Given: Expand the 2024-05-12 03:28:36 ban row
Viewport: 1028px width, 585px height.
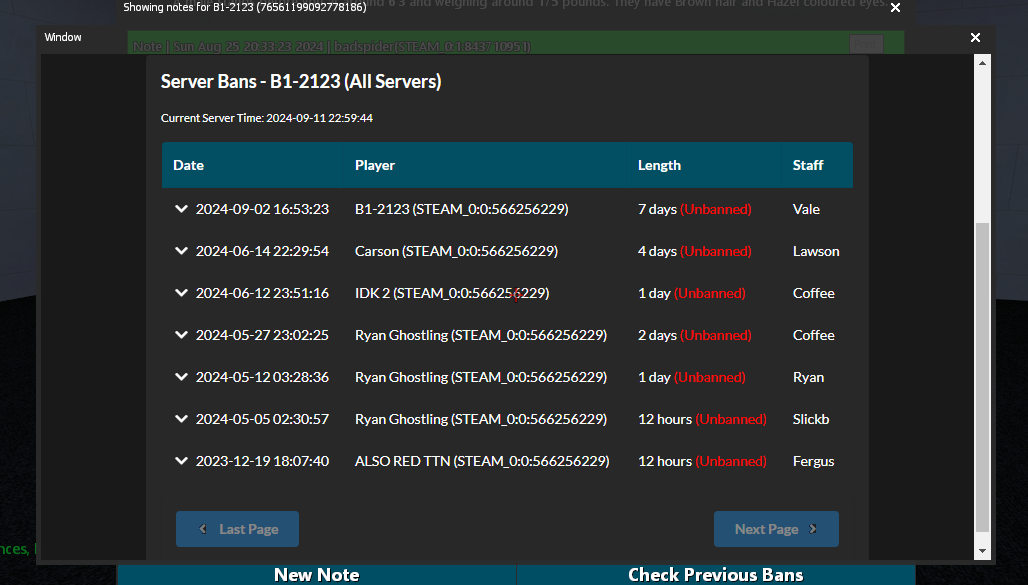Looking at the screenshot, I should coord(182,377).
